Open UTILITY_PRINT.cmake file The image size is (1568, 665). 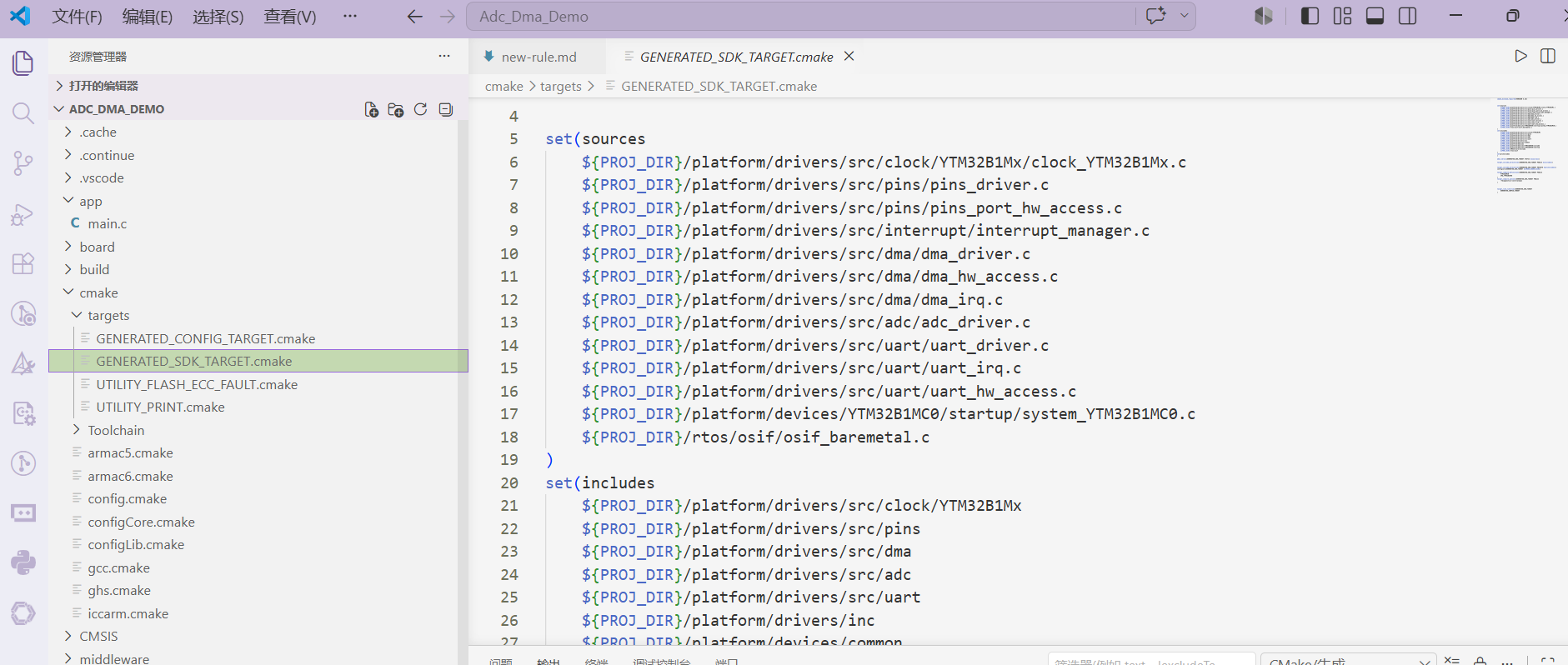click(160, 407)
